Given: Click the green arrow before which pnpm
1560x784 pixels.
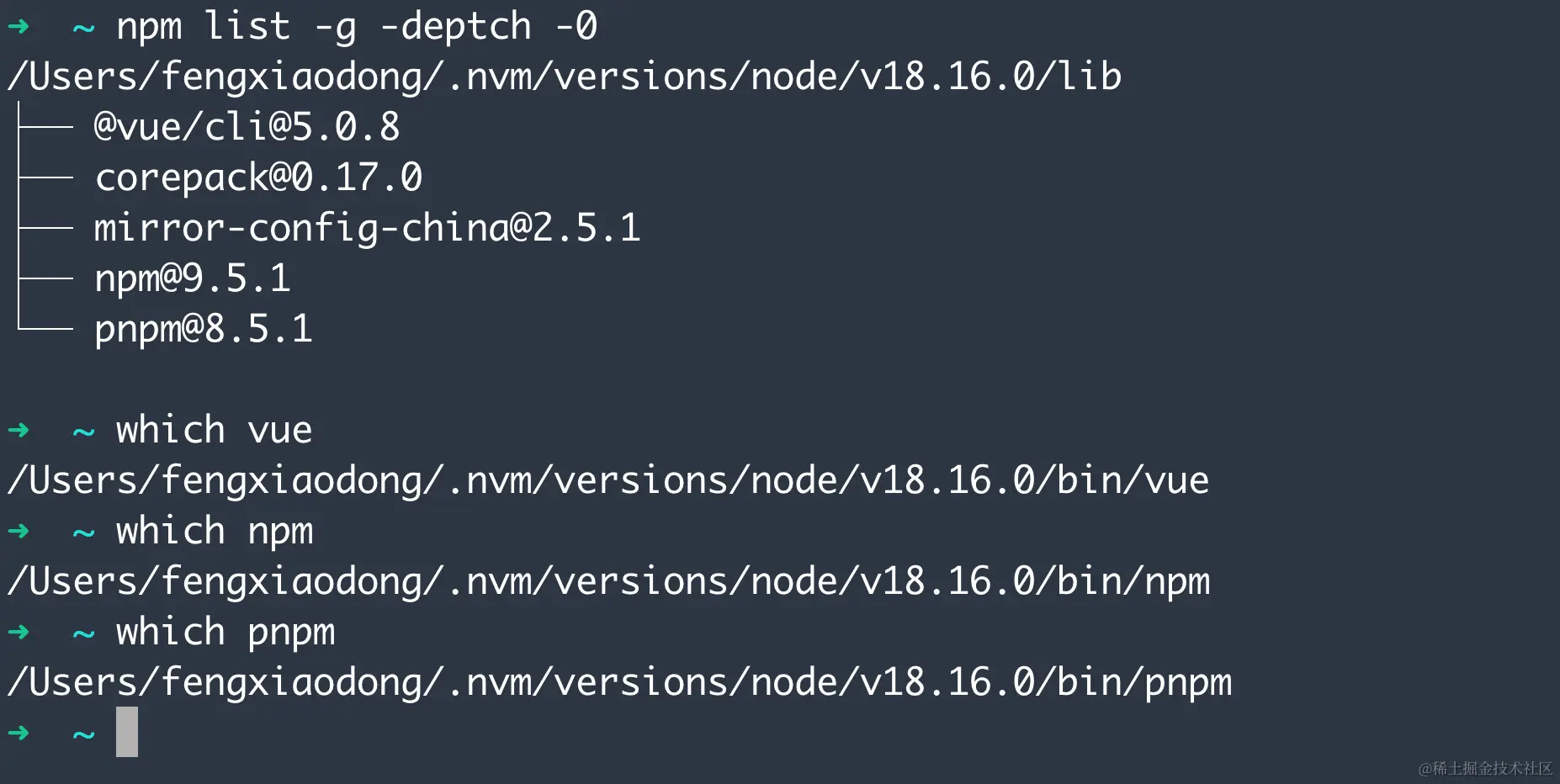Looking at the screenshot, I should point(19,633).
